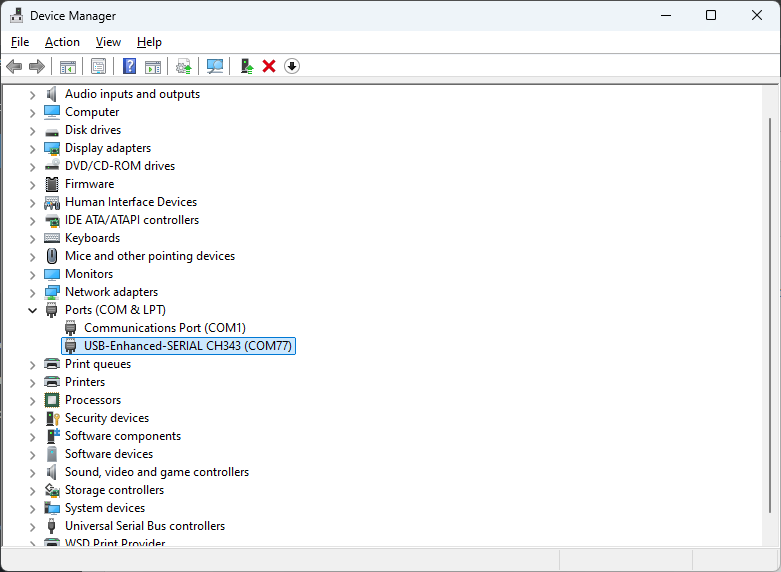Select the Processors category

pyautogui.click(x=94, y=400)
